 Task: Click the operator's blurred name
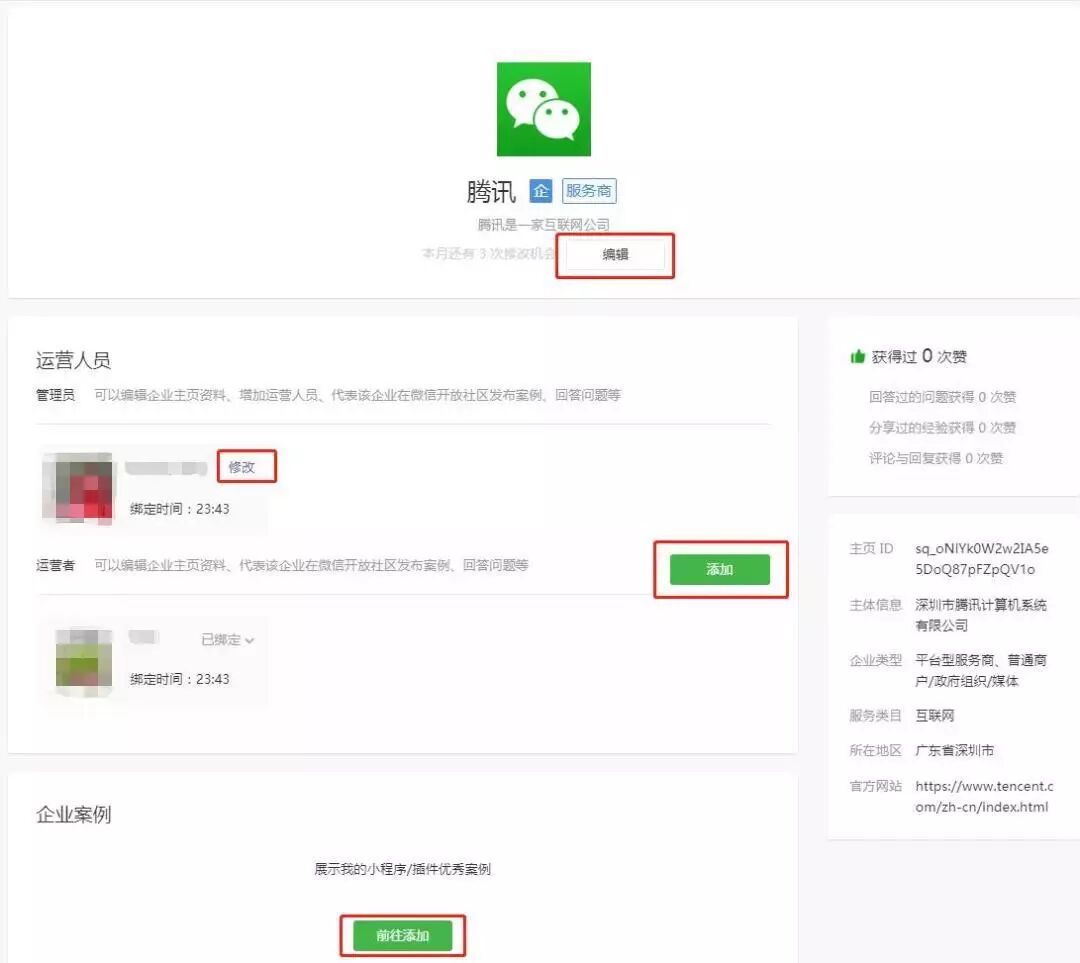pyautogui.click(x=143, y=637)
